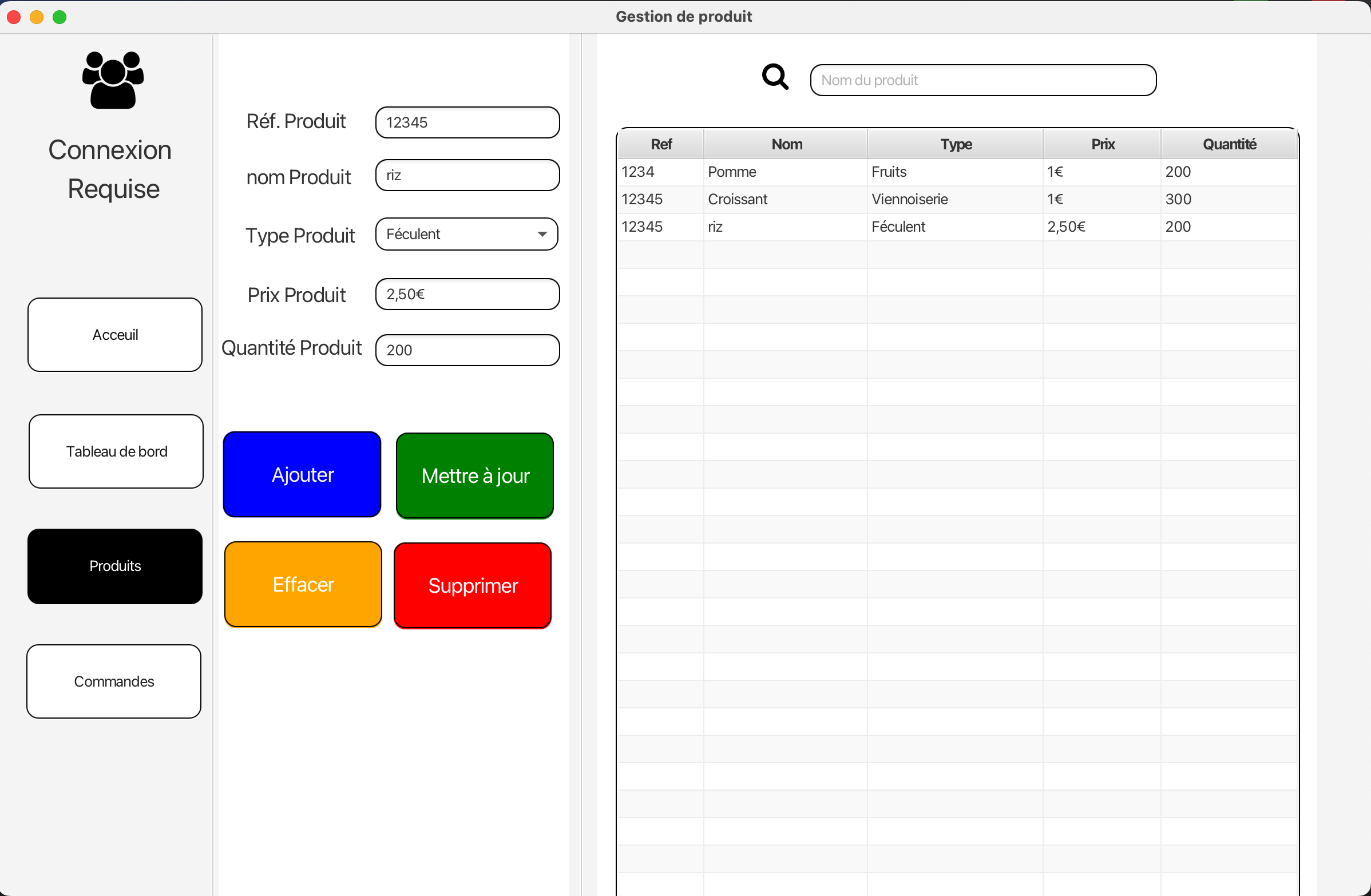Maximize the window with green button
Image resolution: width=1371 pixels, height=896 pixels.
pos(60,17)
